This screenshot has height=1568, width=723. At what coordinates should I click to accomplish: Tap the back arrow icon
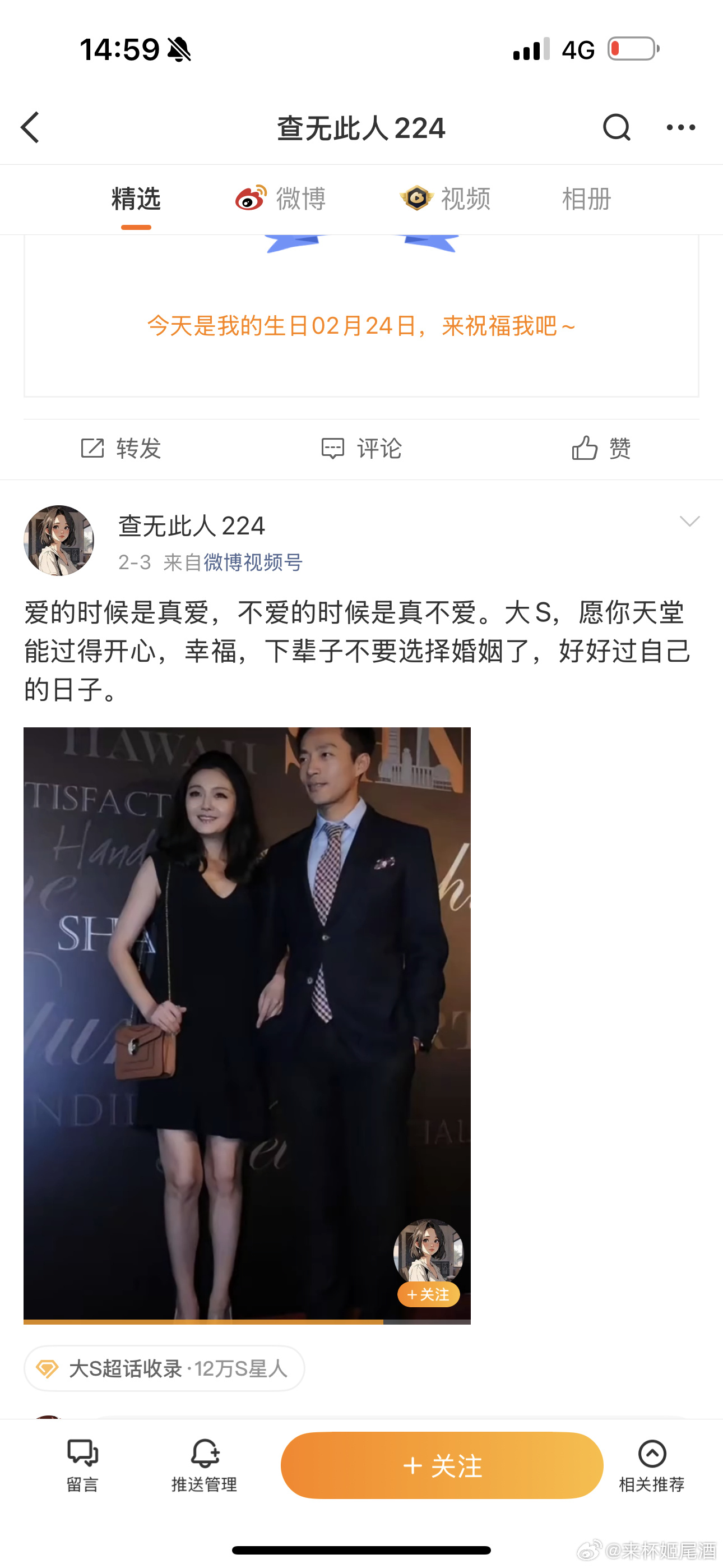[30, 127]
